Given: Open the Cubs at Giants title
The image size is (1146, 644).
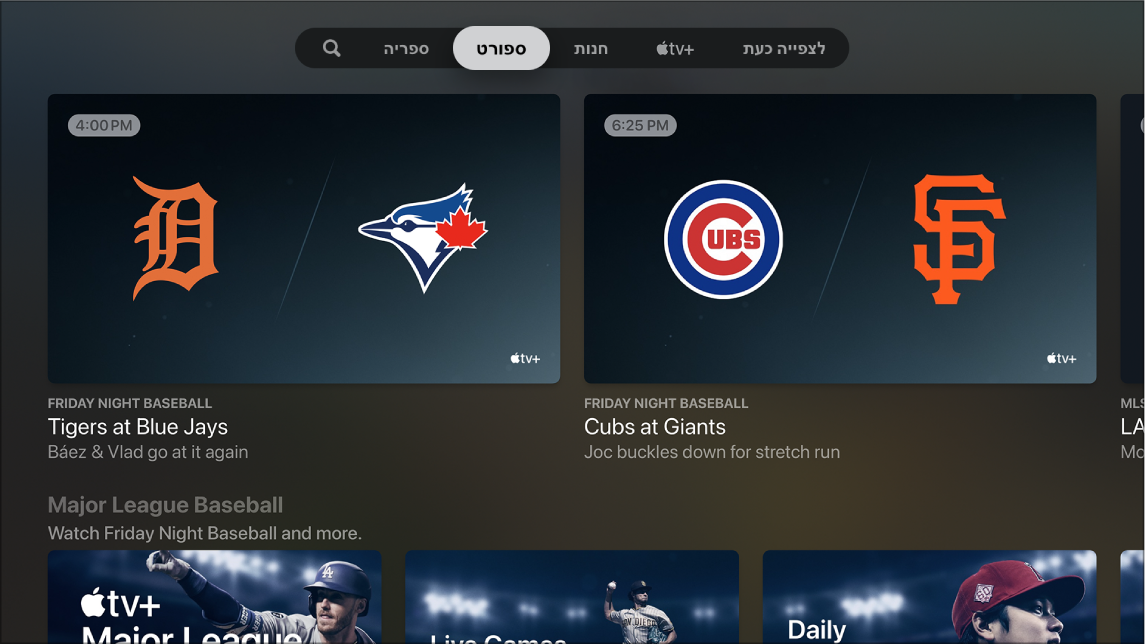Looking at the screenshot, I should pos(655,427).
